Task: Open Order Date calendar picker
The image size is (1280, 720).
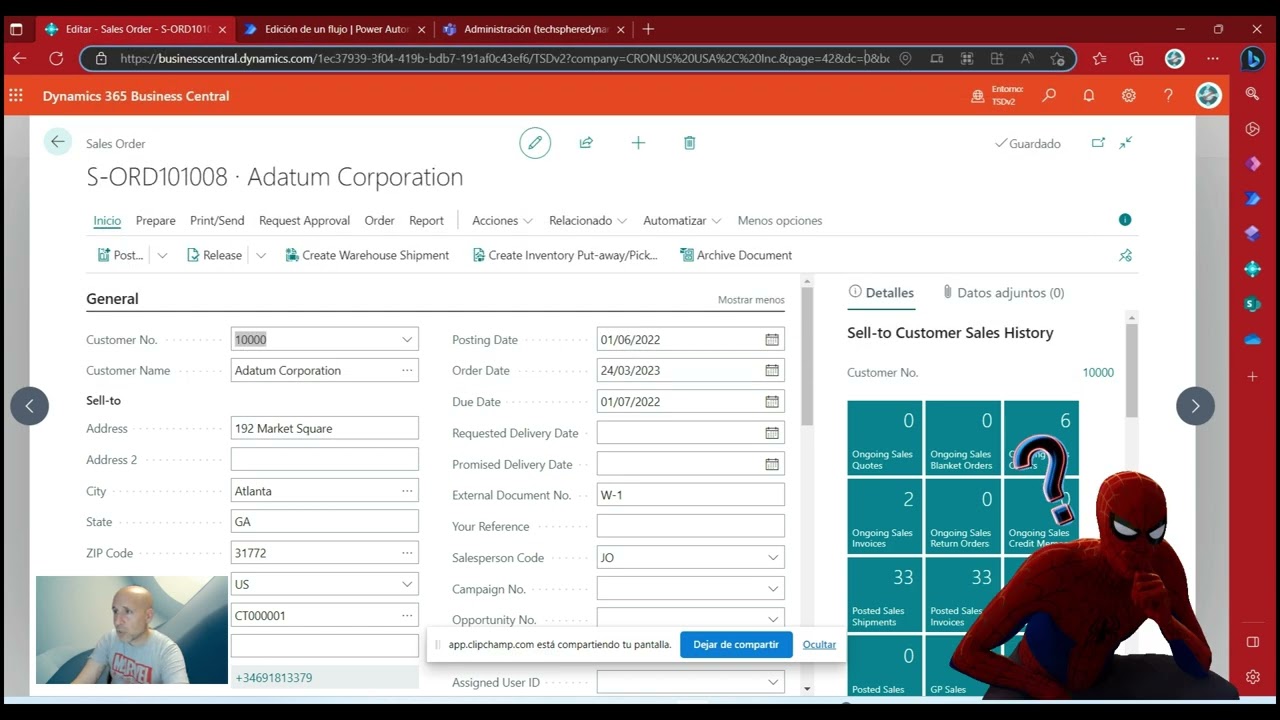Action: pyautogui.click(x=772, y=370)
